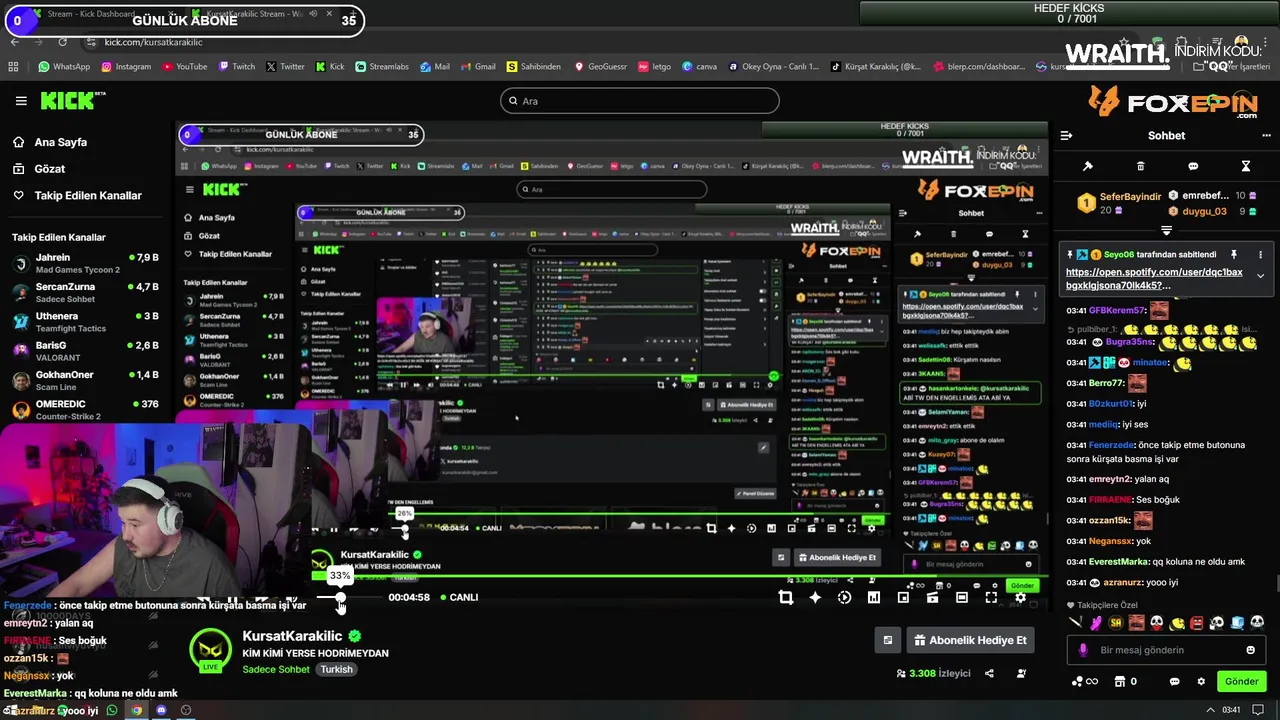Click the moderator hammer icon in chat

tap(1088, 166)
